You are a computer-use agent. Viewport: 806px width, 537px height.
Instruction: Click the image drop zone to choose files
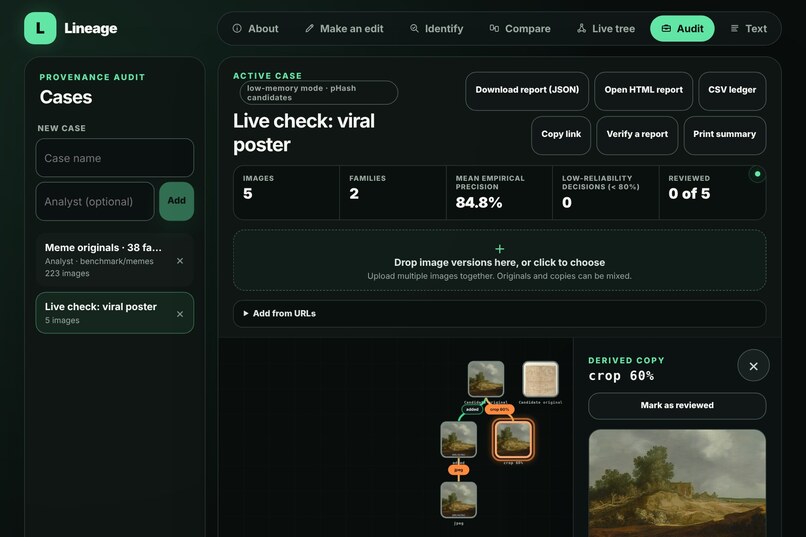(x=500, y=261)
